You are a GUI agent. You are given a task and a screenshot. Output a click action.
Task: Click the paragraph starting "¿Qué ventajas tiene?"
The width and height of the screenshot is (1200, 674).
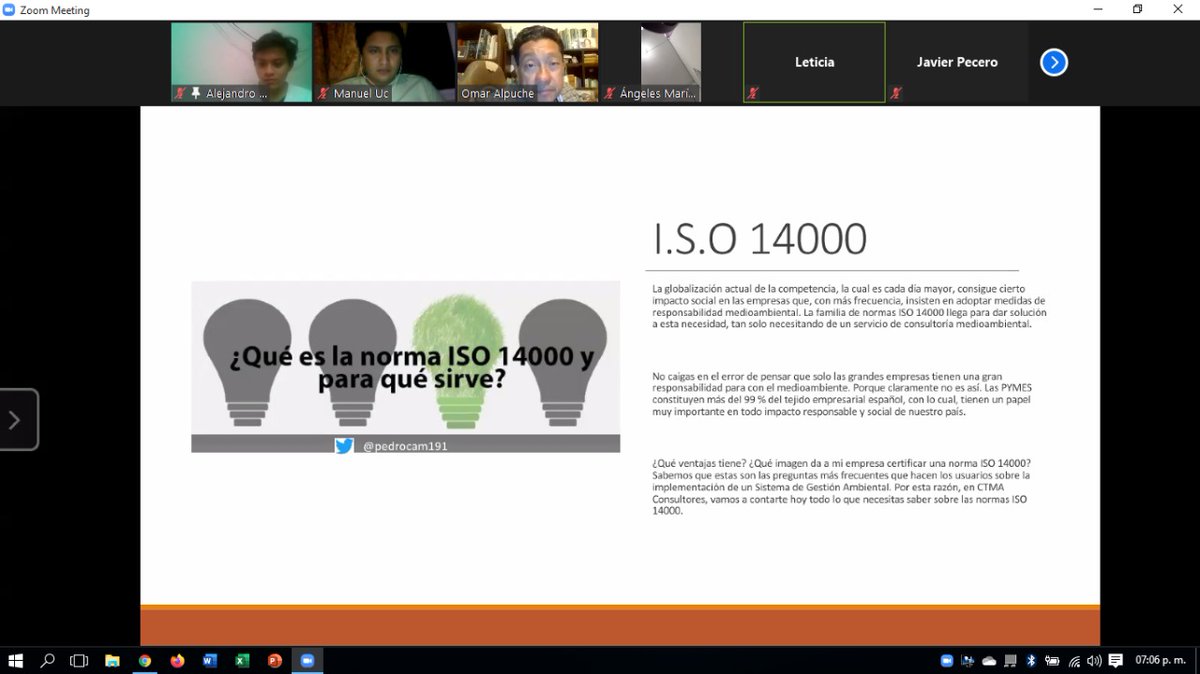(x=841, y=486)
